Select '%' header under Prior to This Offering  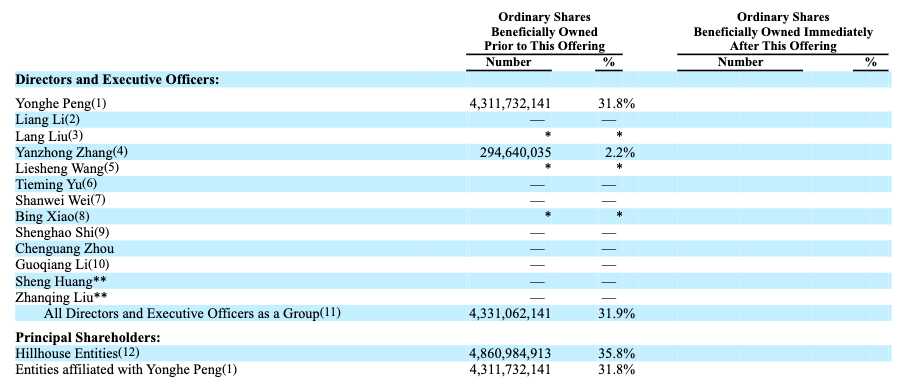pos(609,62)
